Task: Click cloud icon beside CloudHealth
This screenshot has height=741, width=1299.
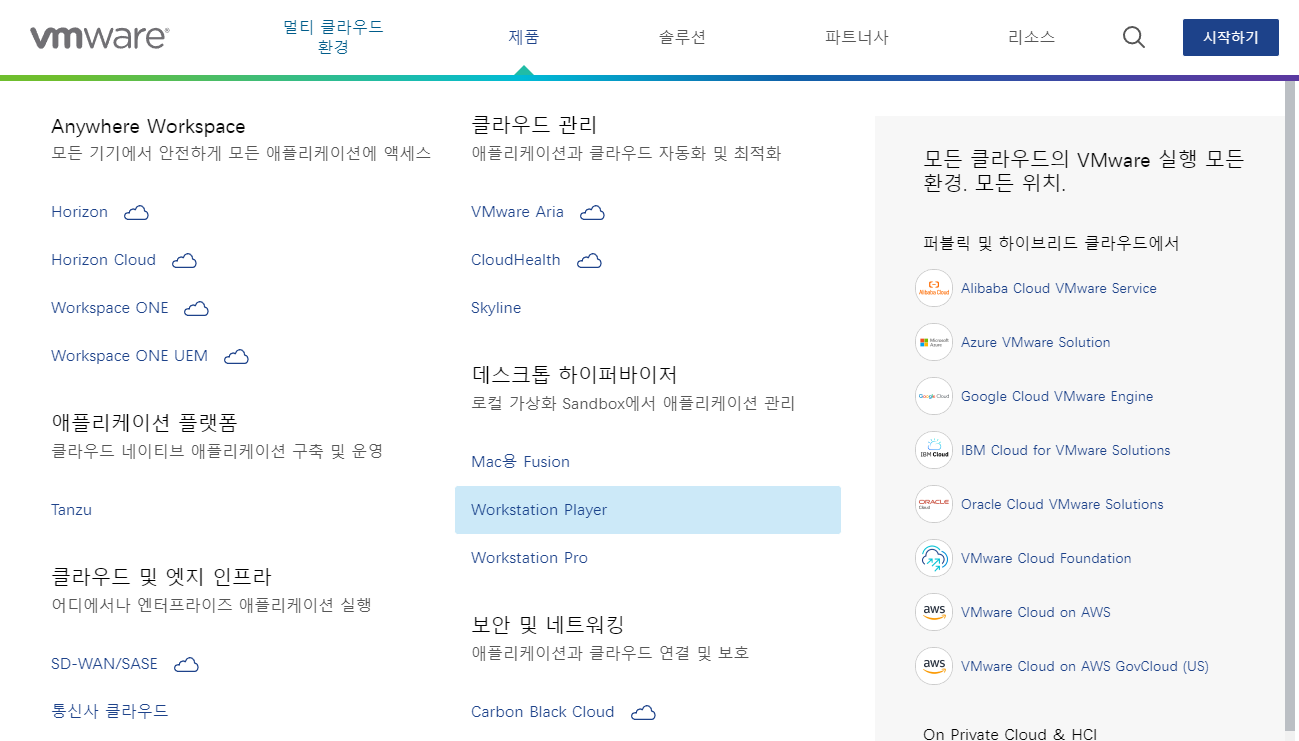Action: (x=589, y=260)
